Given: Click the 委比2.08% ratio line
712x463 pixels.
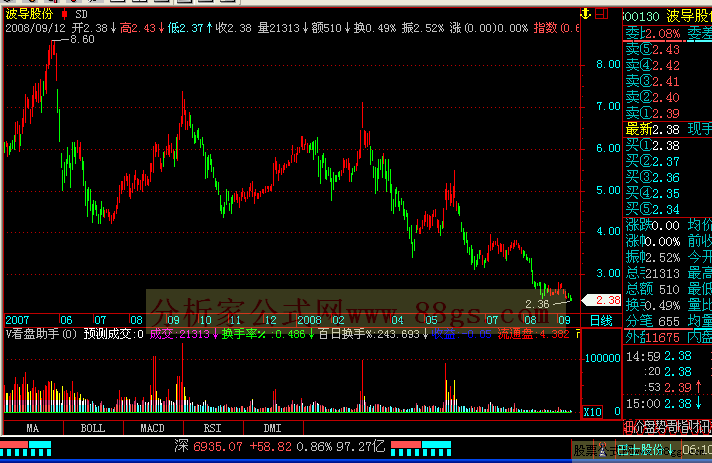Looking at the screenshot, I should 653,34.
